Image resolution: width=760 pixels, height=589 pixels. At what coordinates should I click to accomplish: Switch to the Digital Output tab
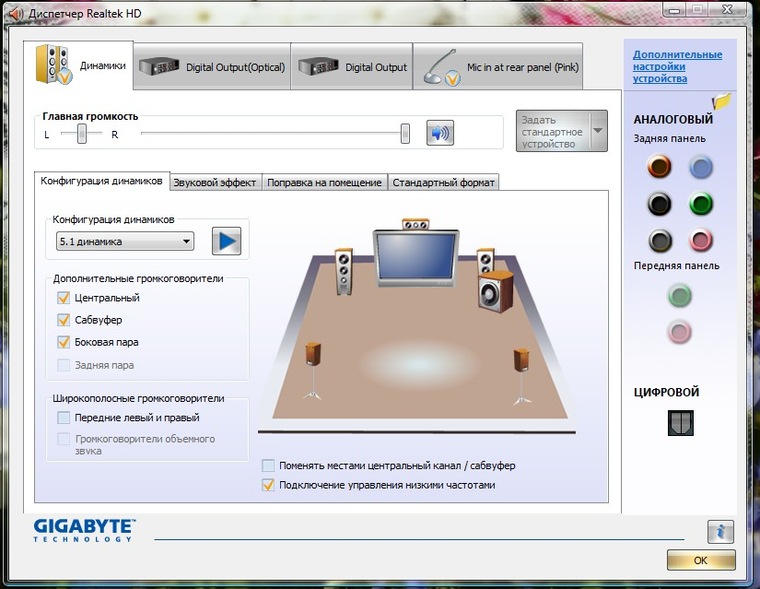tap(352, 66)
